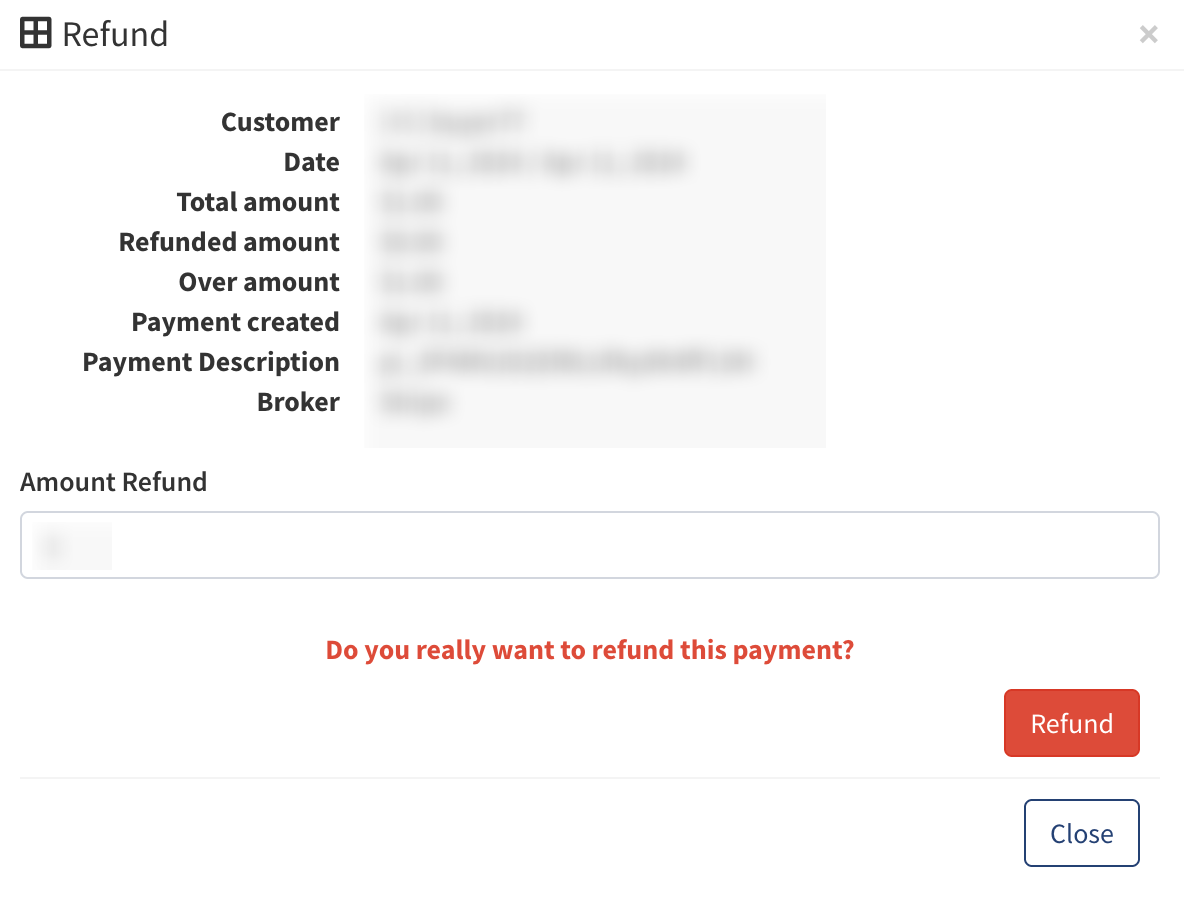Click the Date label
Image resolution: width=1184 pixels, height=910 pixels.
[311, 162]
